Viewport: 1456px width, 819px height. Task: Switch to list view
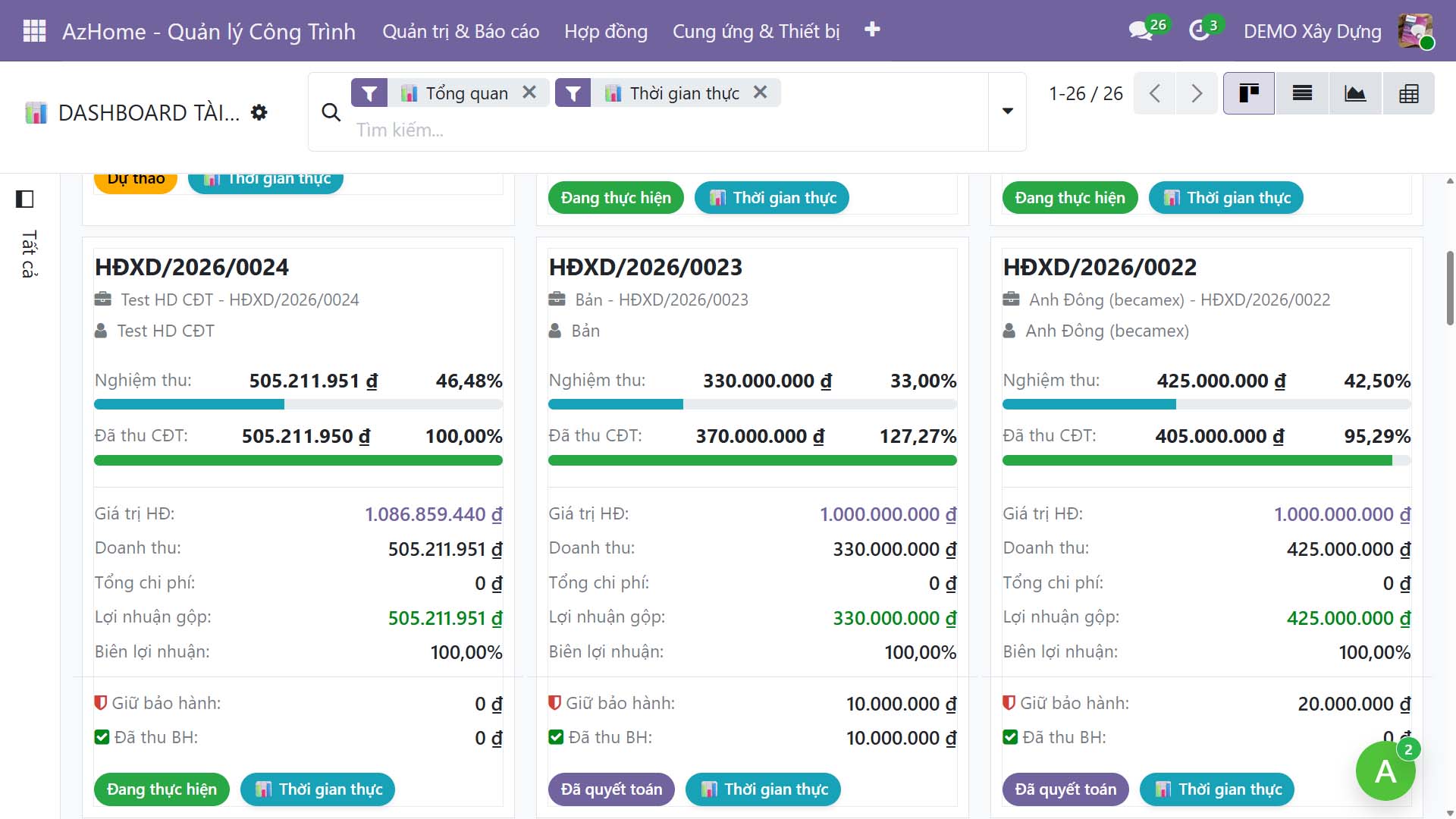coord(1302,93)
